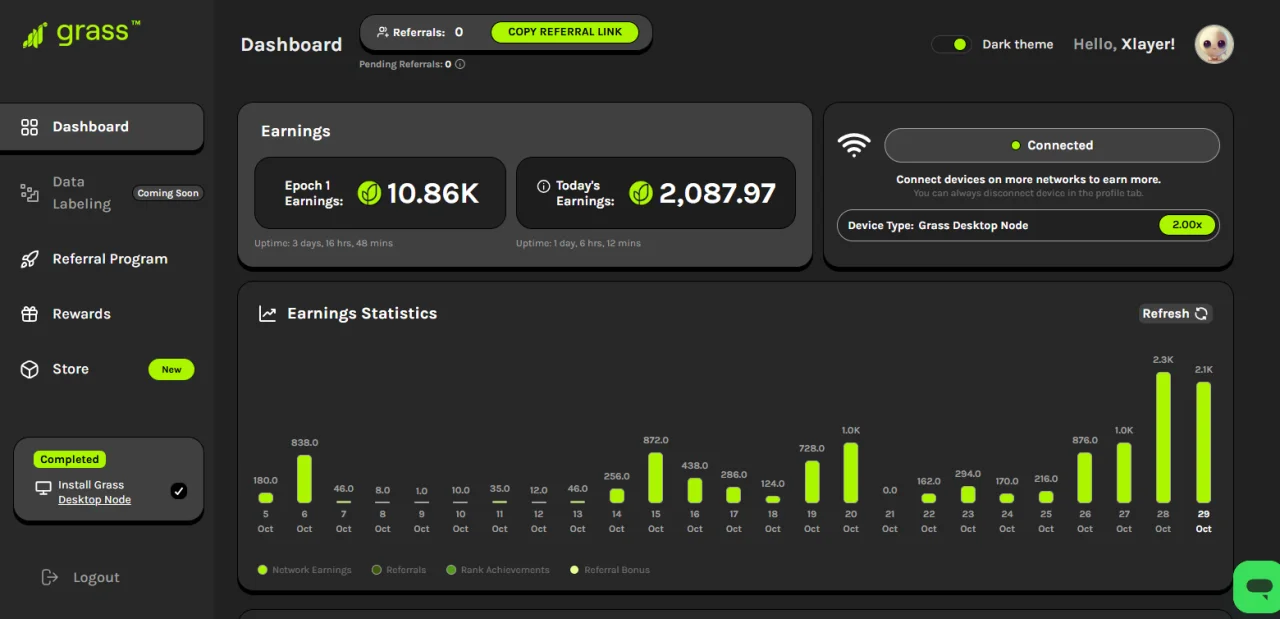
Task: Toggle Rank Achievements legend series
Action: pyautogui.click(x=498, y=570)
